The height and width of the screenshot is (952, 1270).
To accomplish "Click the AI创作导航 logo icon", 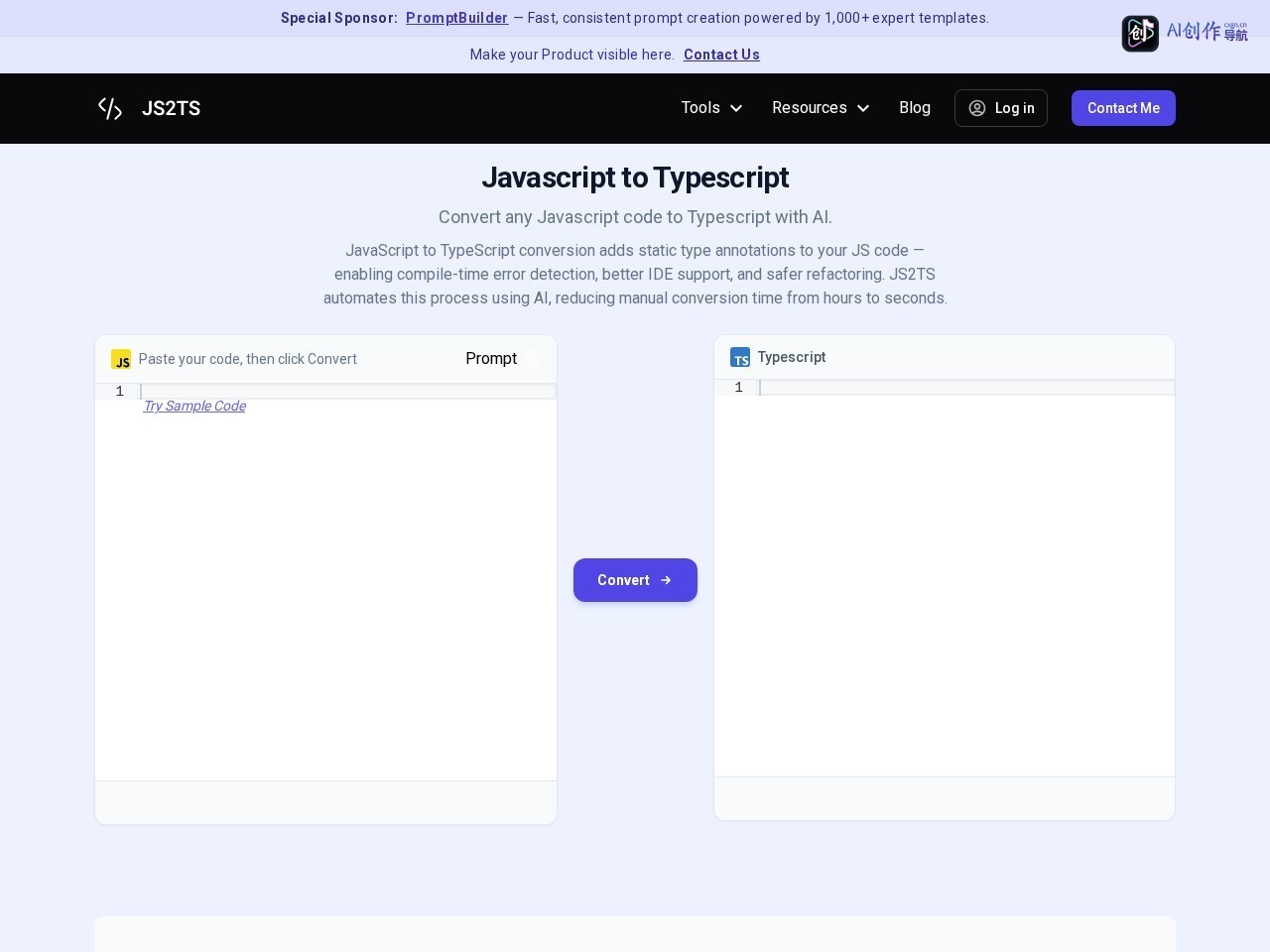I will tap(1140, 33).
